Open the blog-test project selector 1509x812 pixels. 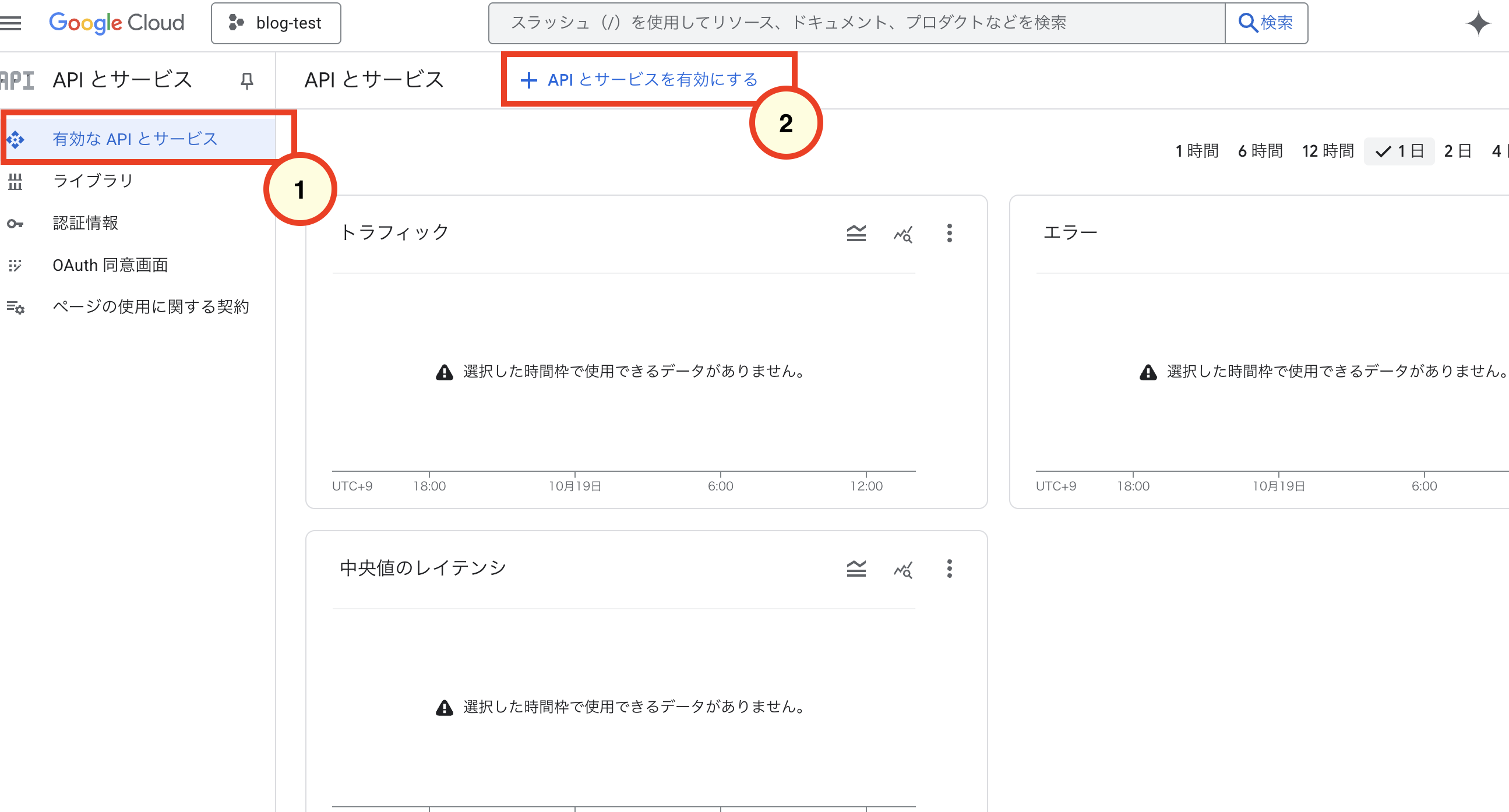click(276, 23)
